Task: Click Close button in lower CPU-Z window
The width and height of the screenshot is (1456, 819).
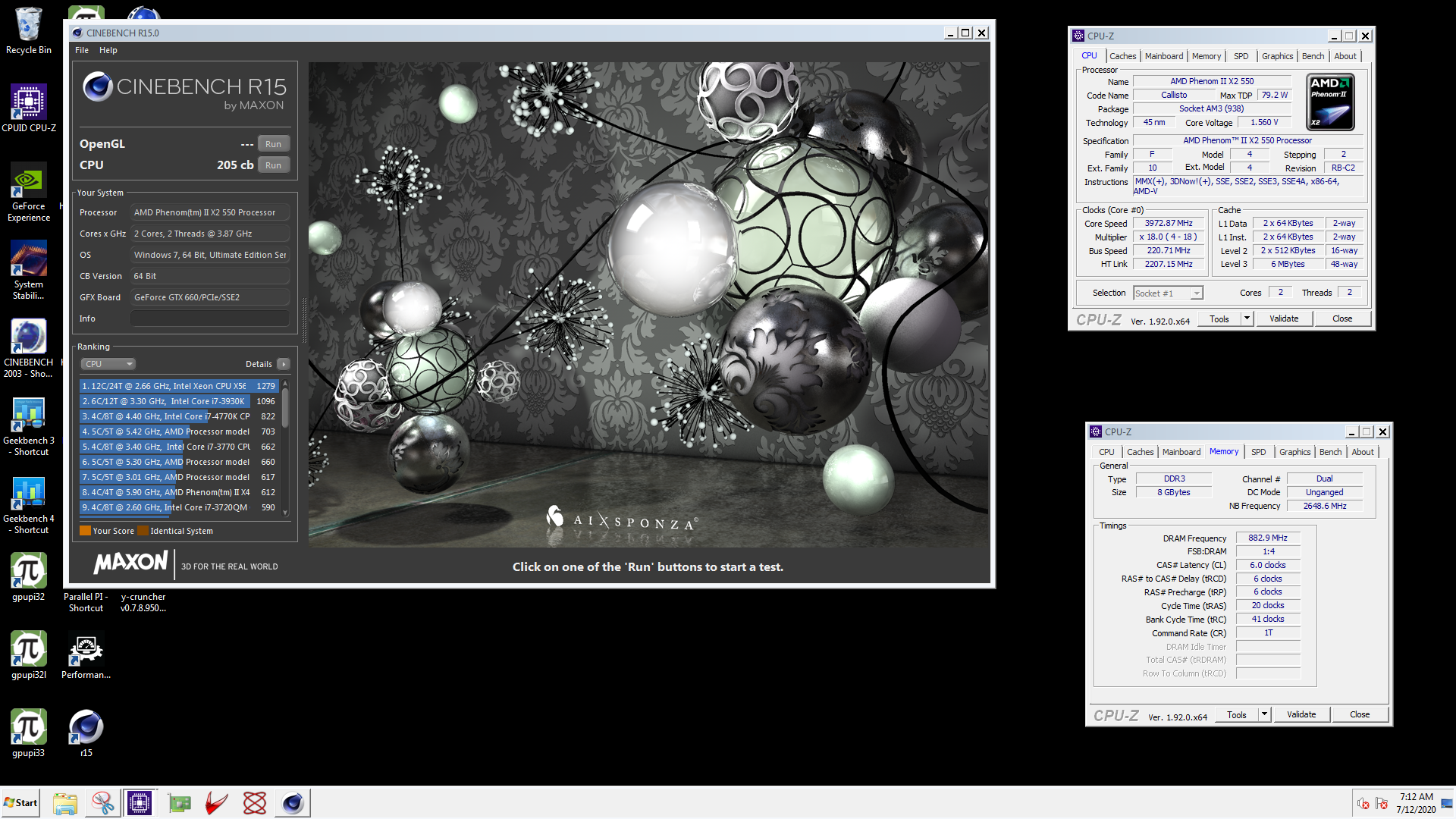Action: click(1360, 715)
